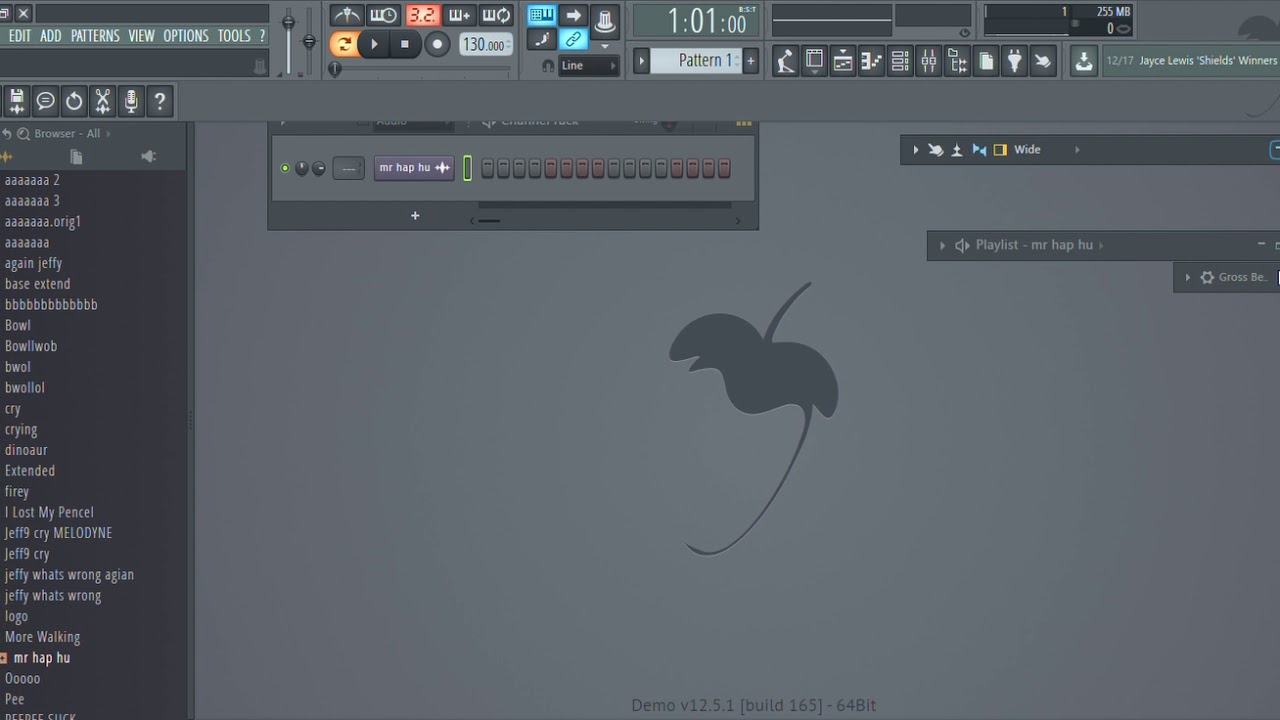Toggle auto-scrolling arrow button
The height and width of the screenshot is (720, 1280).
click(573, 15)
